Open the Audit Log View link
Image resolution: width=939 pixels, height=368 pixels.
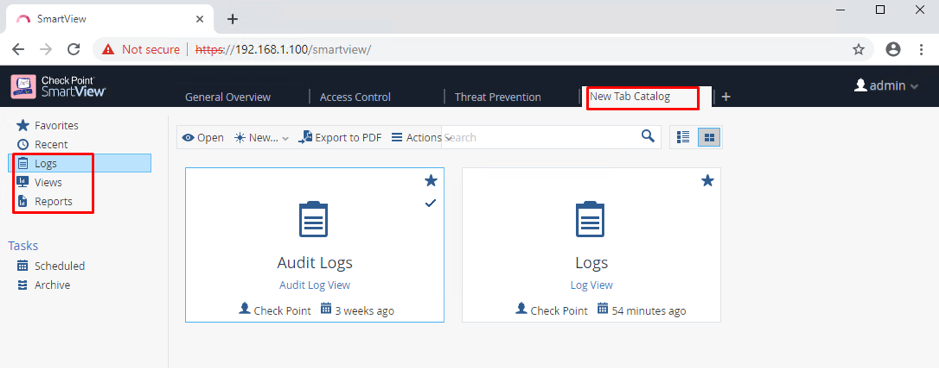(x=314, y=285)
